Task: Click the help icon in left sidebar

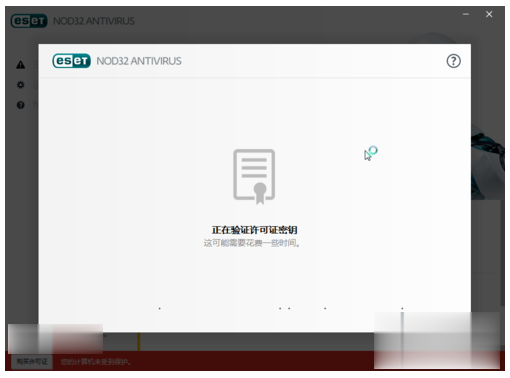Action: point(21,105)
